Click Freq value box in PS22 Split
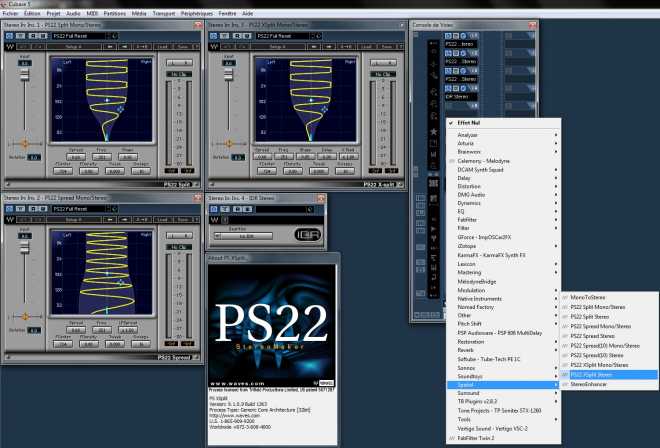 pos(102,157)
